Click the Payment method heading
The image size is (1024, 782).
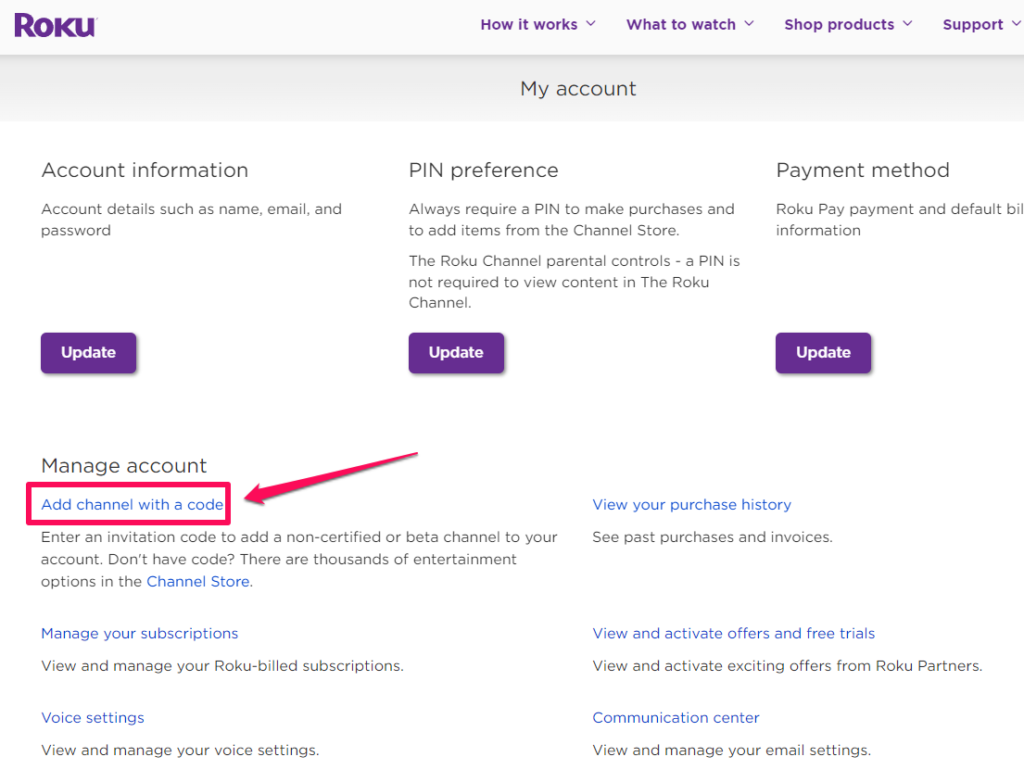[x=863, y=170]
